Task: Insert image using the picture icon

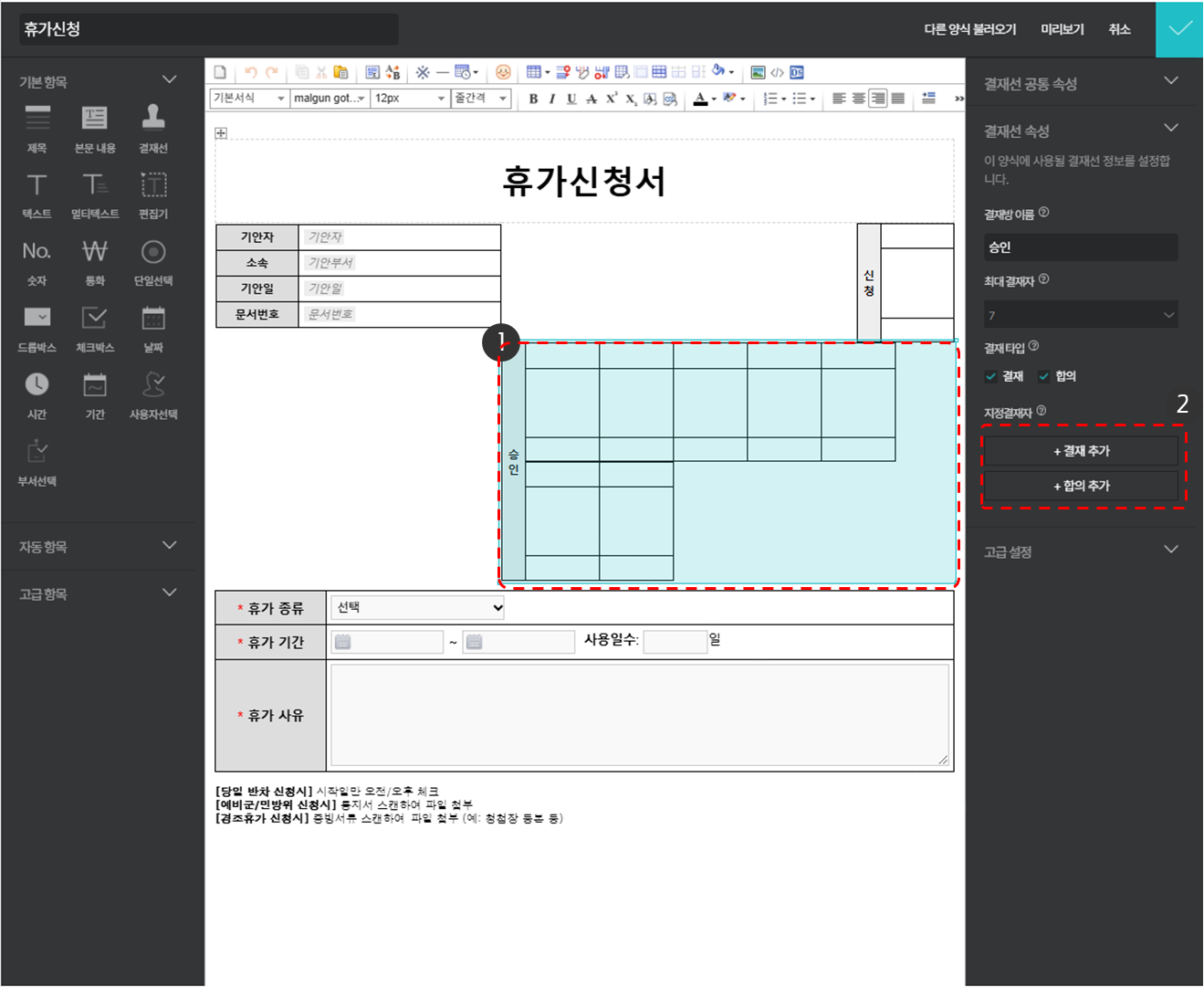Action: (758, 72)
